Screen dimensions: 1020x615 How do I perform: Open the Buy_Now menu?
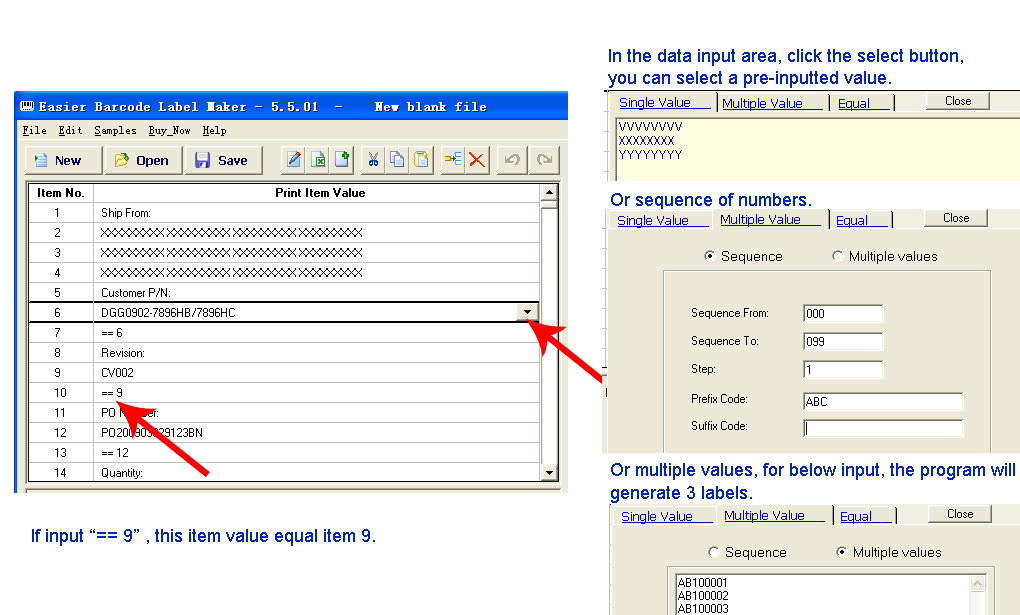(x=169, y=130)
